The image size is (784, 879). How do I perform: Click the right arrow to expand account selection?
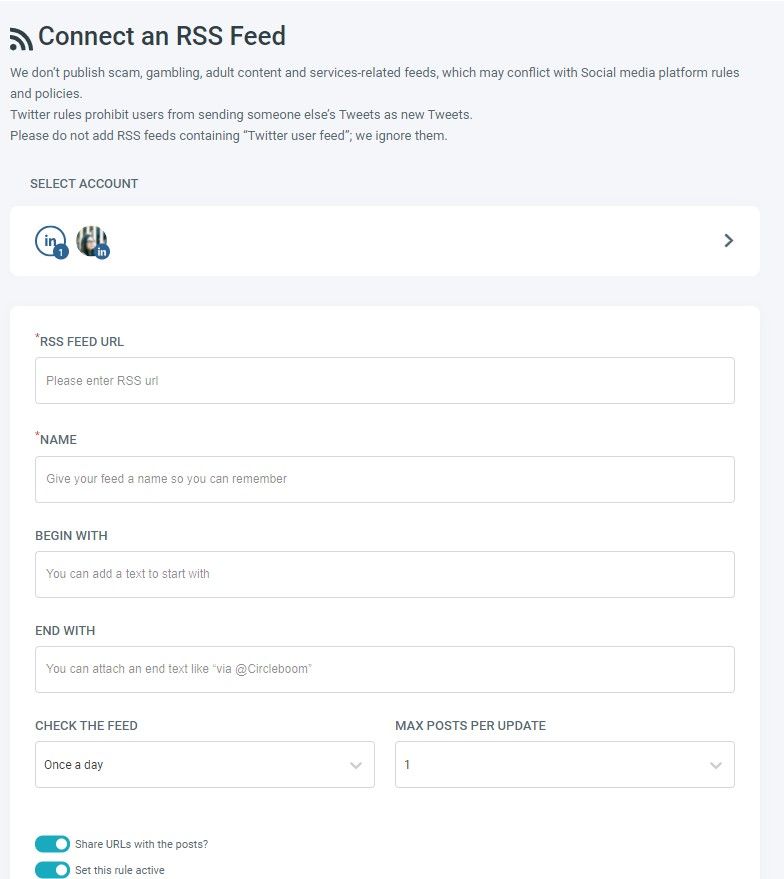pyautogui.click(x=729, y=240)
